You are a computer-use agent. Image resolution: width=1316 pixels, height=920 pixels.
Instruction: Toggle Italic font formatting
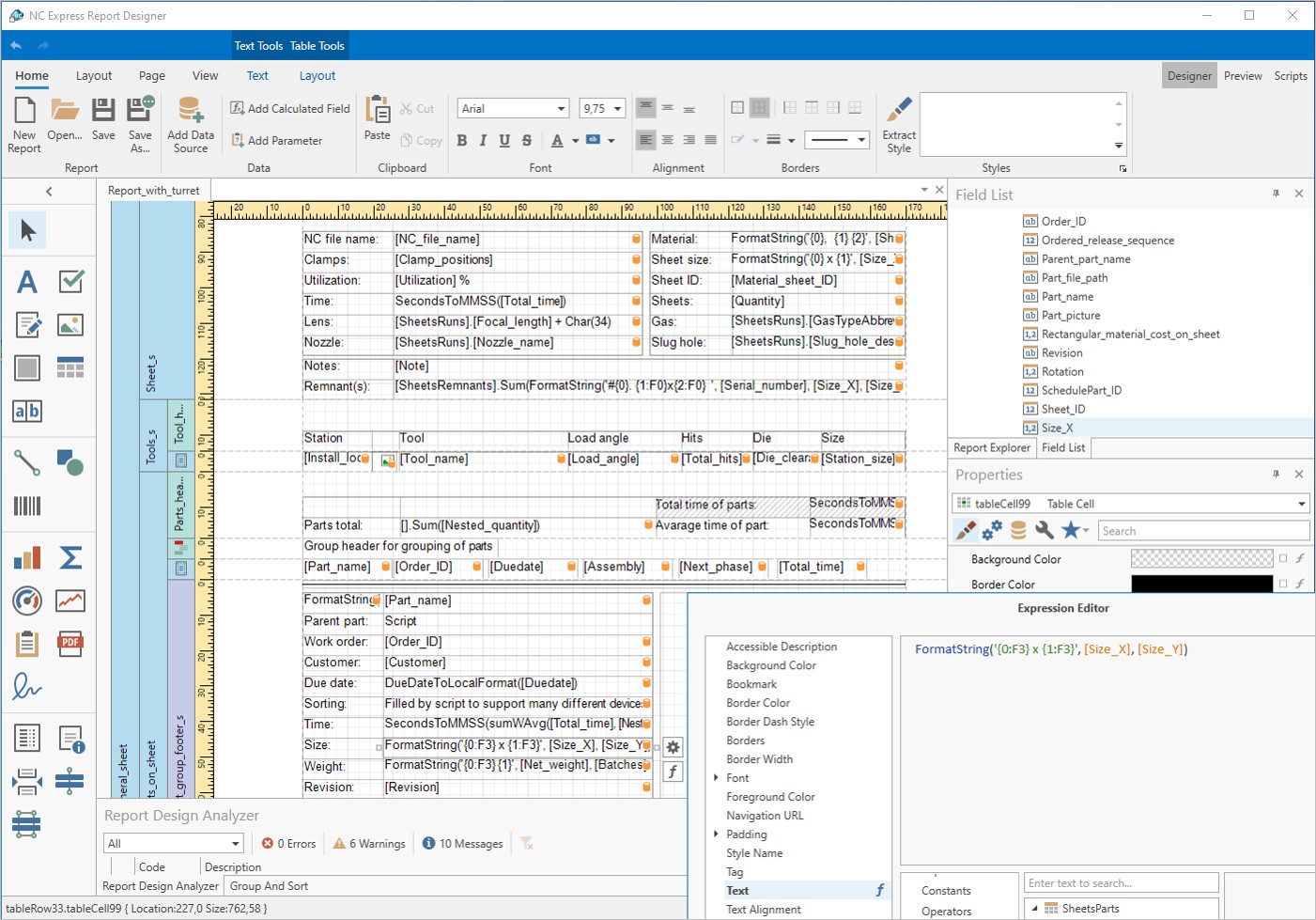coord(483,140)
